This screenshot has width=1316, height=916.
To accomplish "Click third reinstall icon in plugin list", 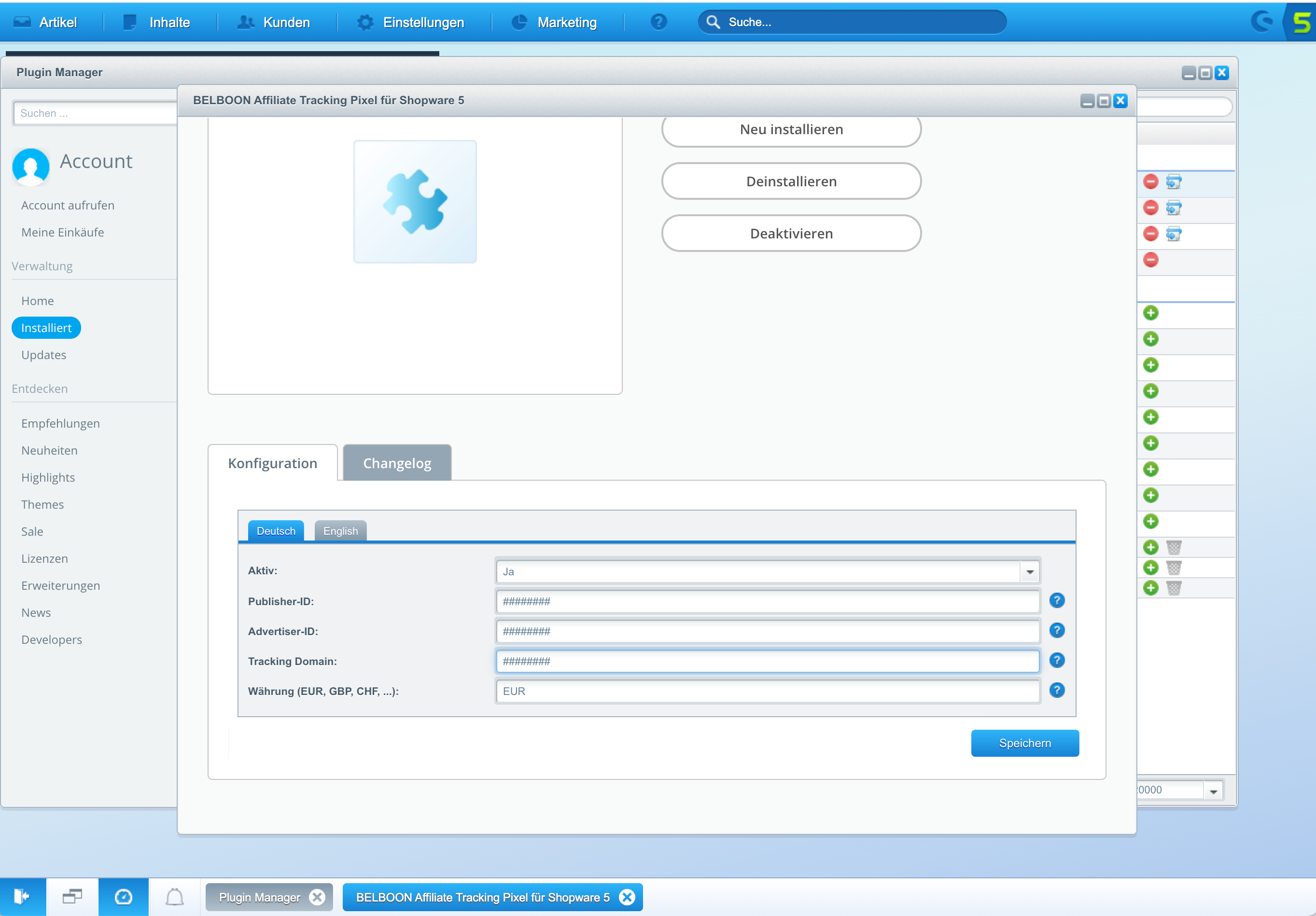I will coord(1174,234).
